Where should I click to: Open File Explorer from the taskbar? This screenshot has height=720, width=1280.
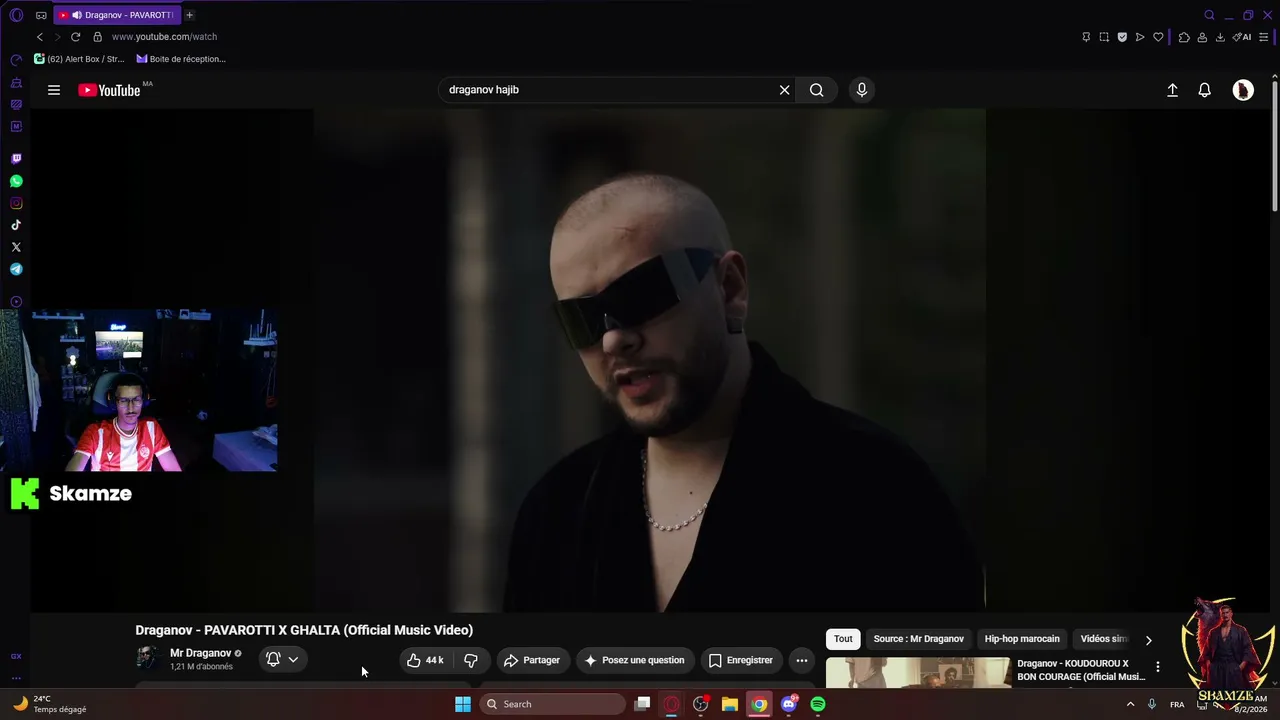[730, 704]
